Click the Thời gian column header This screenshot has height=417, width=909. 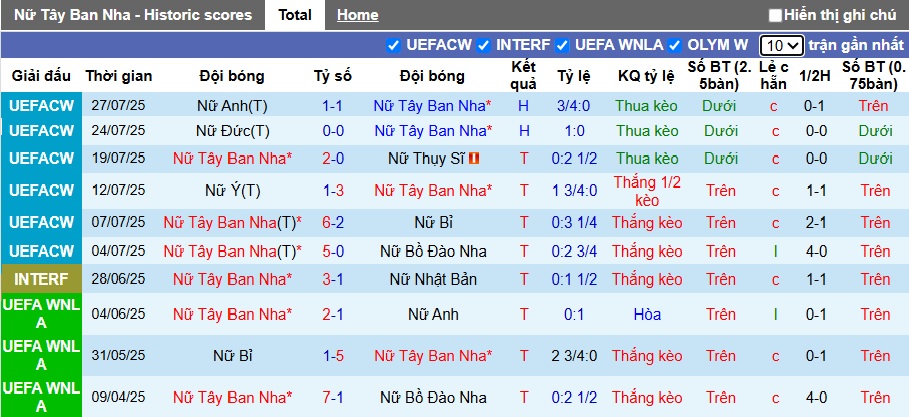119,76
